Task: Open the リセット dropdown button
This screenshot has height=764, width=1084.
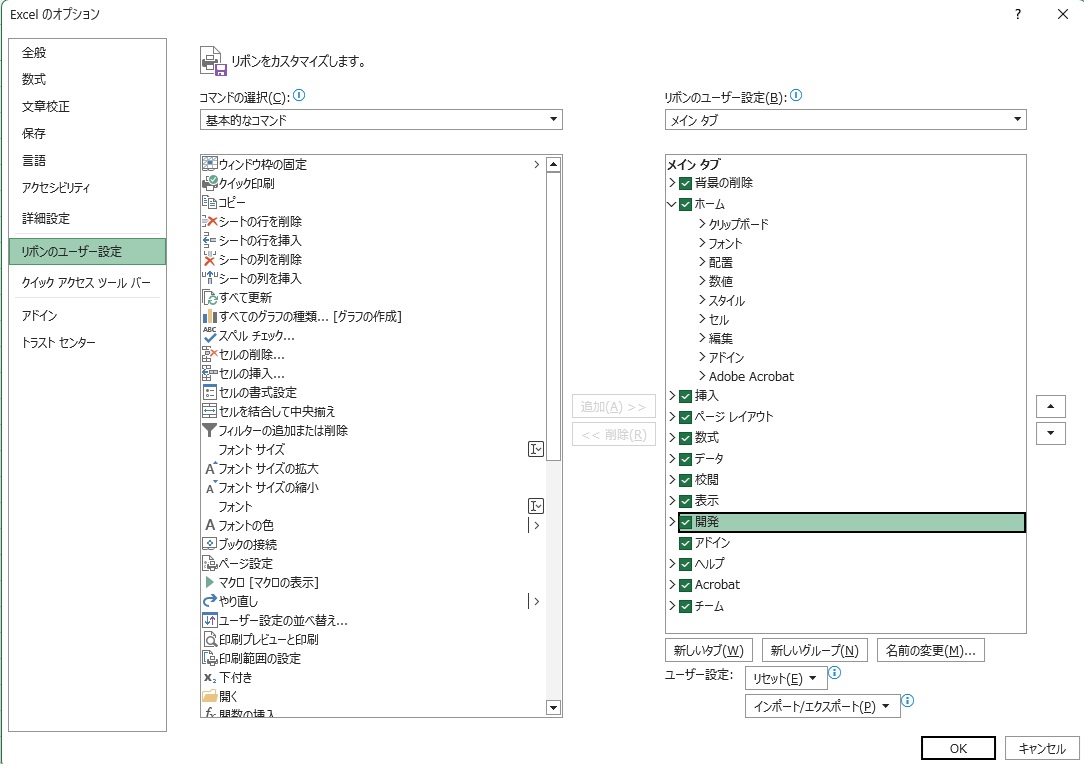Action: tap(785, 678)
